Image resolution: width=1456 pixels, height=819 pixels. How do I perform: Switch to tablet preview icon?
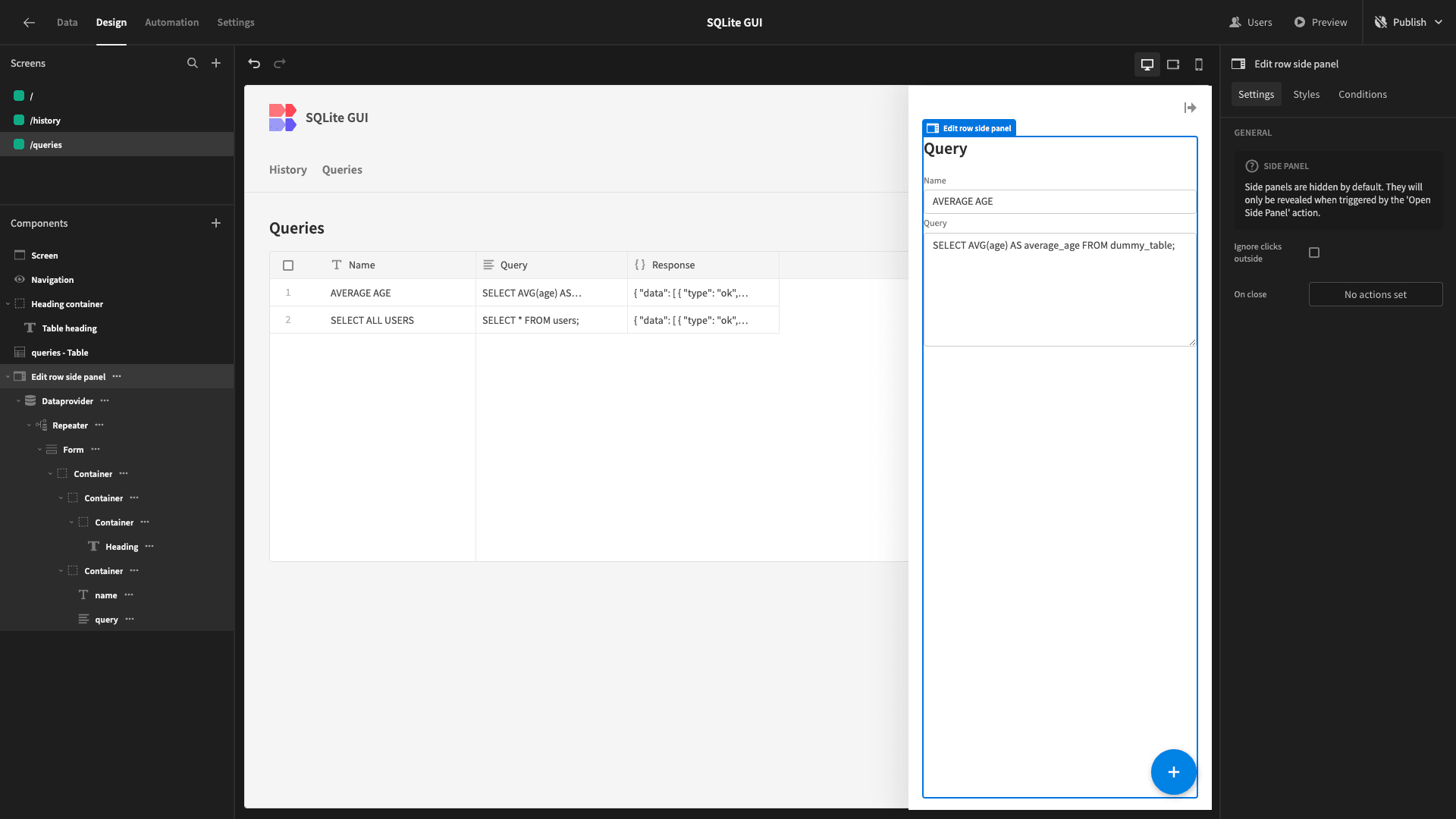click(1173, 64)
